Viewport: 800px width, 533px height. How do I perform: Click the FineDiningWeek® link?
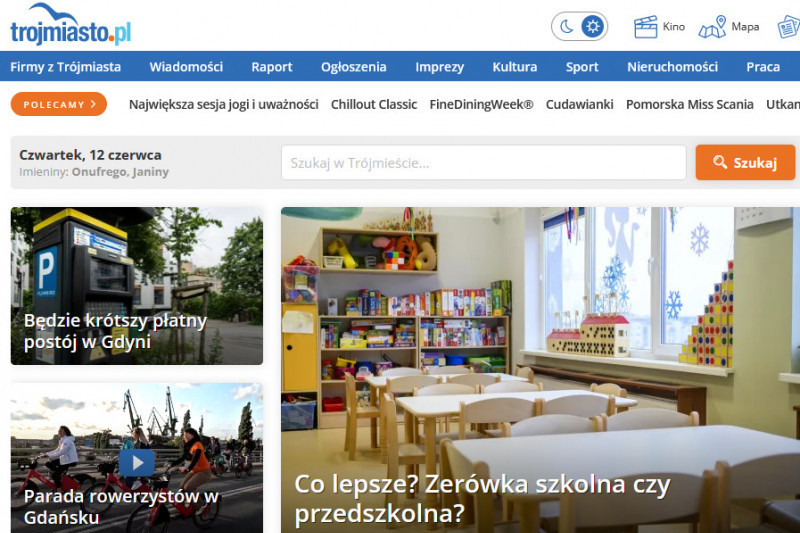coord(481,104)
